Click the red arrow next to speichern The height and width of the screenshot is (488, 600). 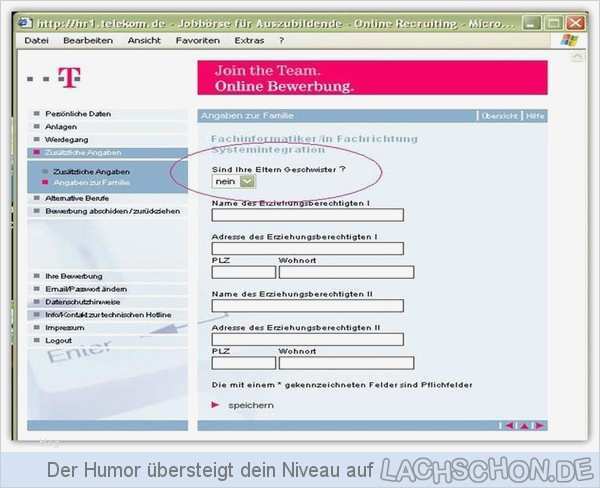pos(215,405)
